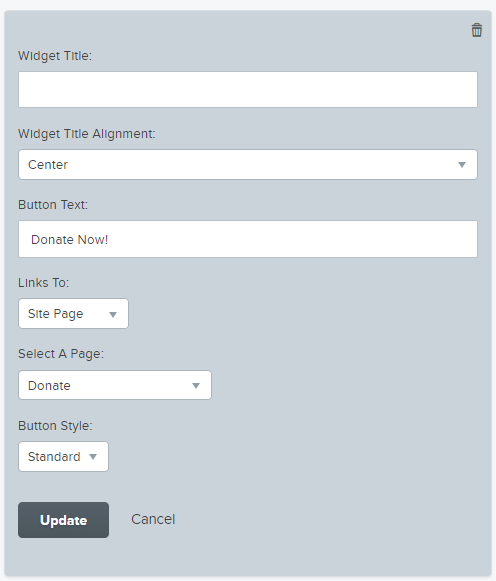Image resolution: width=496 pixels, height=581 pixels.
Task: Click the Widget Title label
Action: (55, 56)
